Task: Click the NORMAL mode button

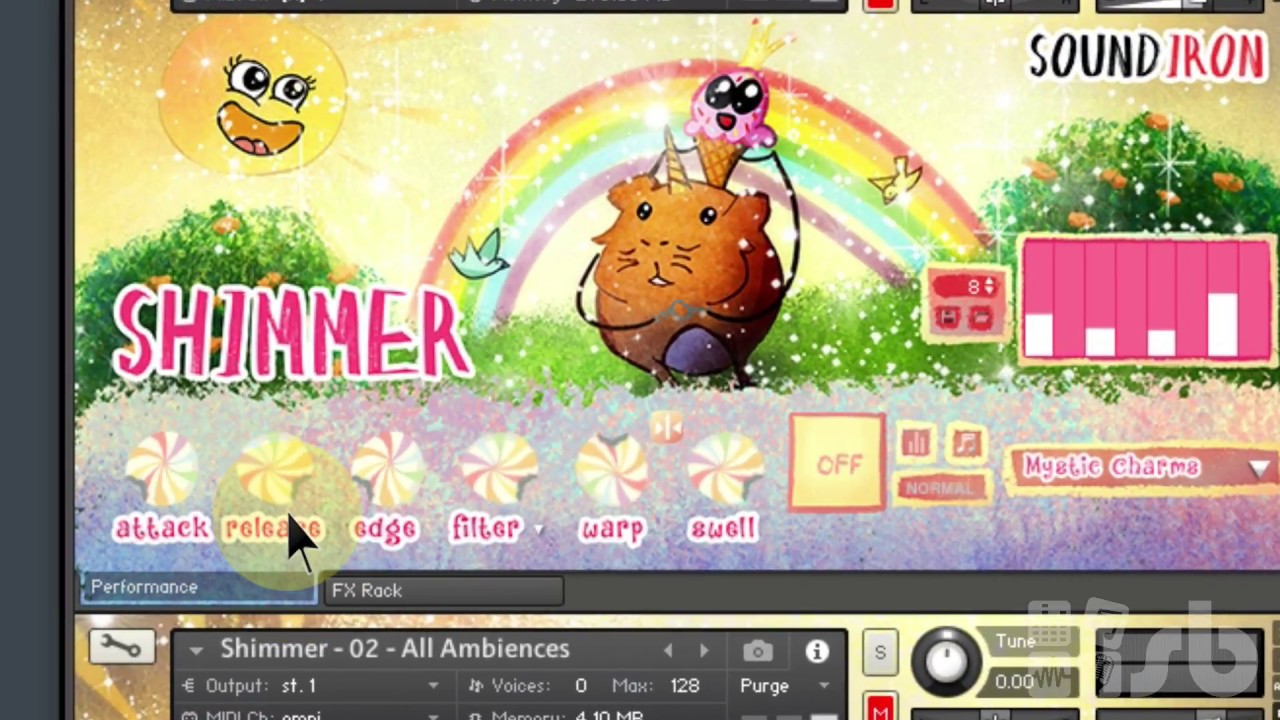Action: [940, 488]
